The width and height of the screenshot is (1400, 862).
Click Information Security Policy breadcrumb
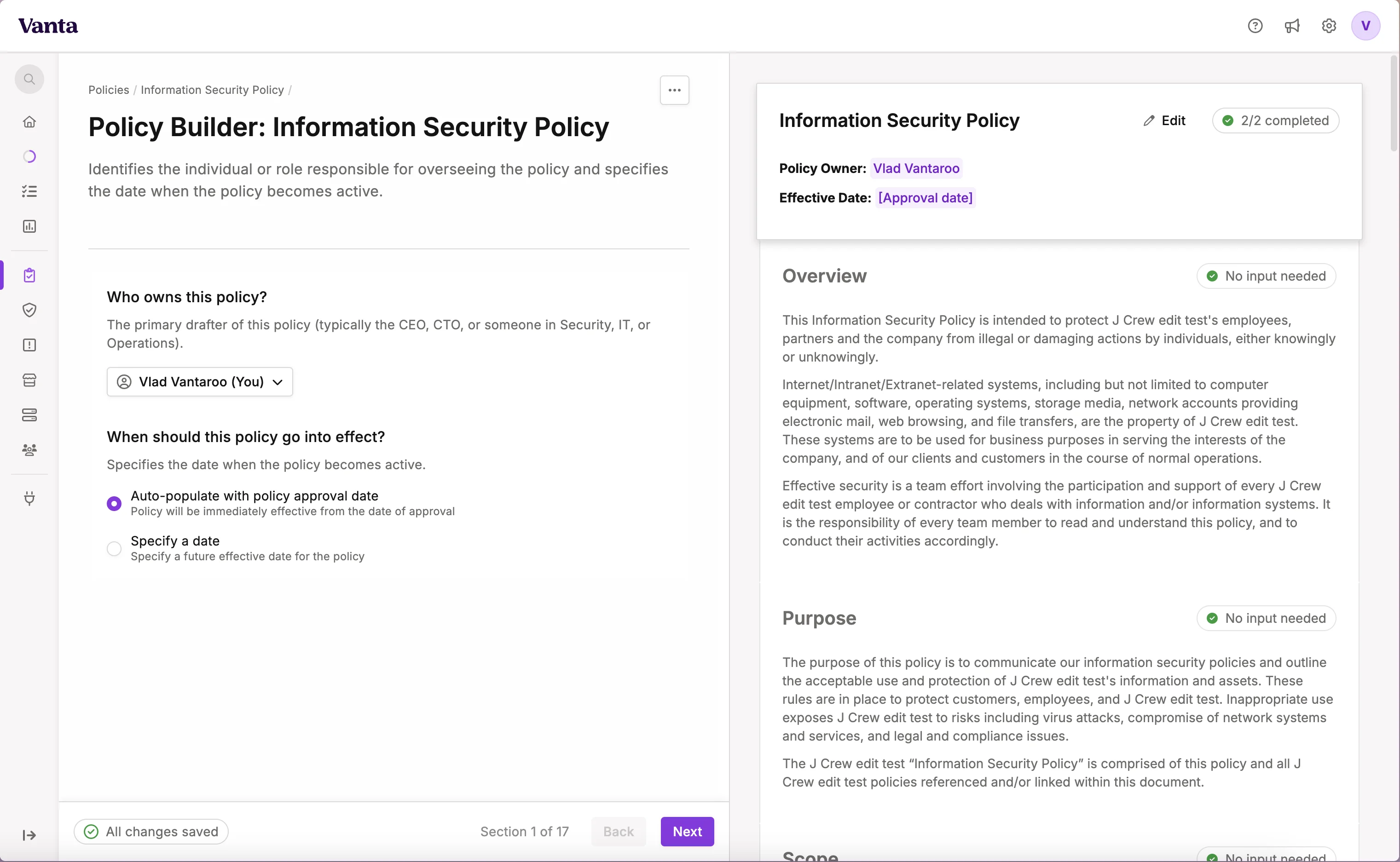[212, 90]
